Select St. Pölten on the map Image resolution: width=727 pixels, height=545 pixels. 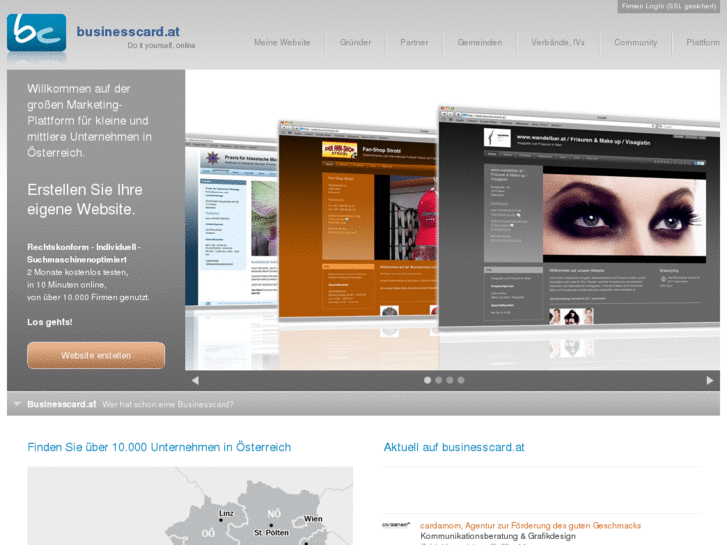pyautogui.click(x=271, y=532)
